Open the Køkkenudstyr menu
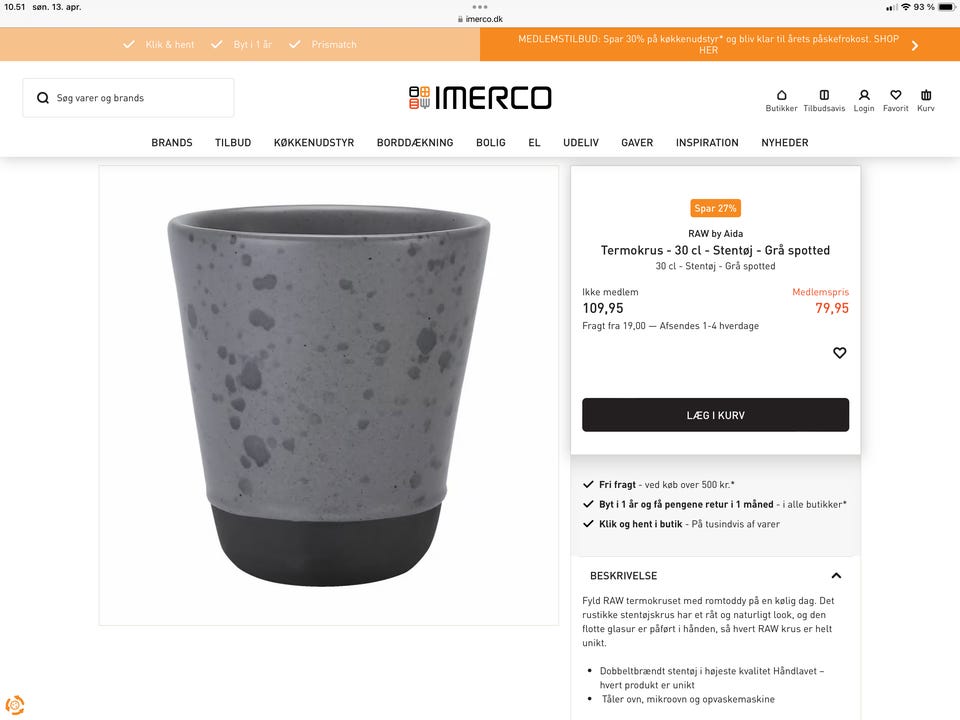 click(x=314, y=143)
